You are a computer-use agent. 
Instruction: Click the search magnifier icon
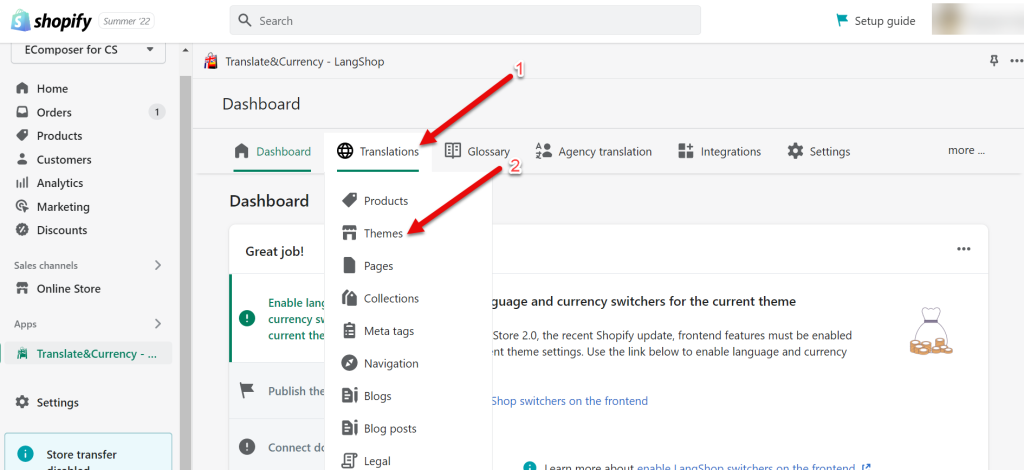point(245,21)
